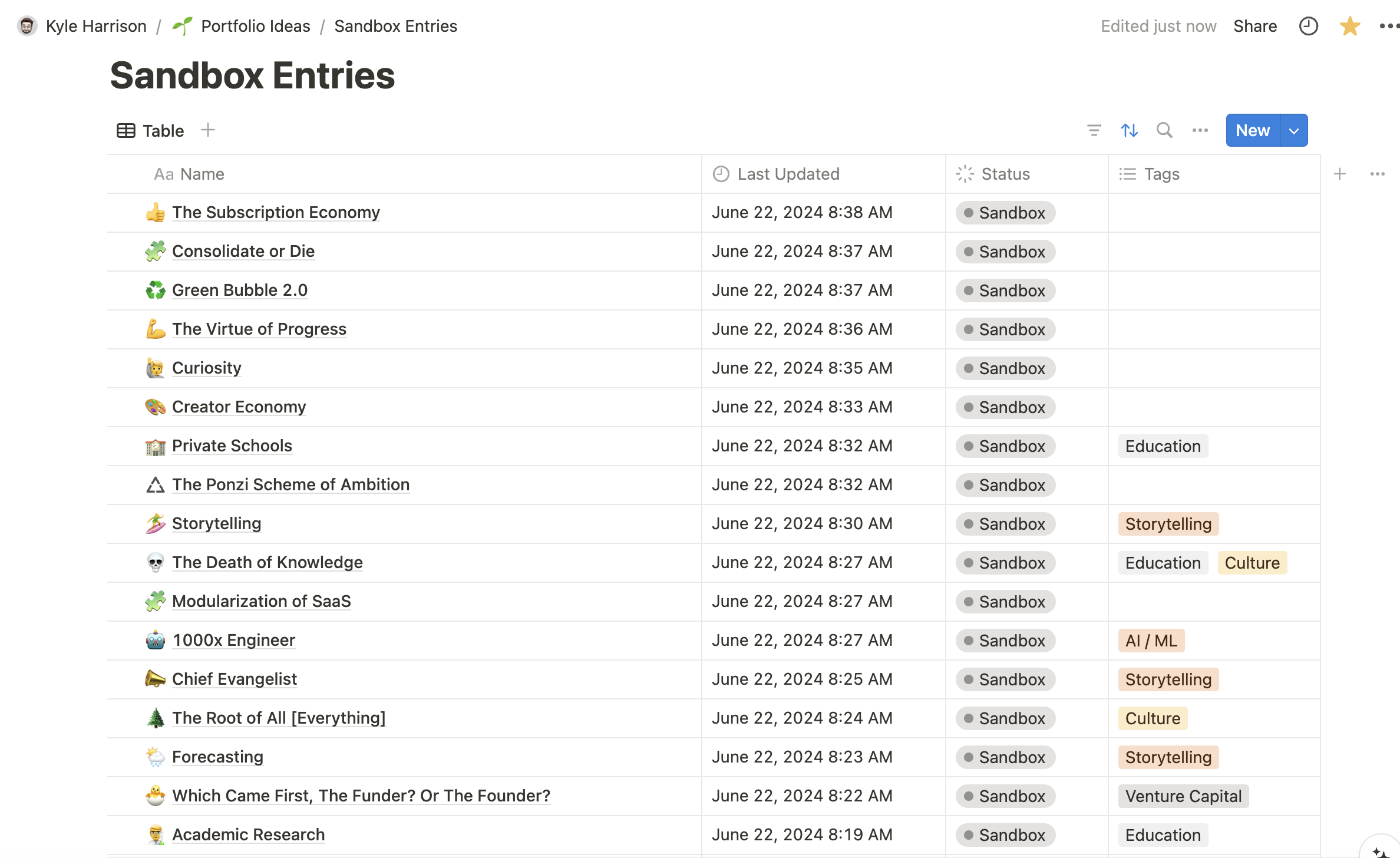The width and height of the screenshot is (1400, 858).
Task: Open search within the database
Action: pyautogui.click(x=1164, y=130)
